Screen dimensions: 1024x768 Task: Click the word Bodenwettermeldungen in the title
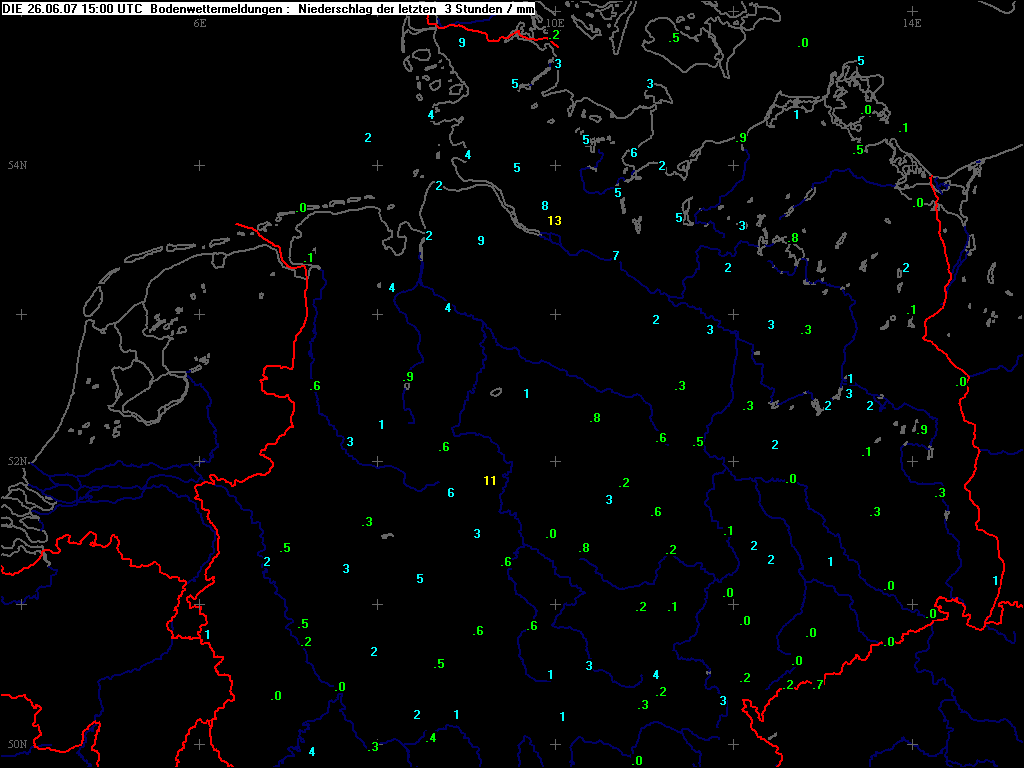(x=212, y=8)
